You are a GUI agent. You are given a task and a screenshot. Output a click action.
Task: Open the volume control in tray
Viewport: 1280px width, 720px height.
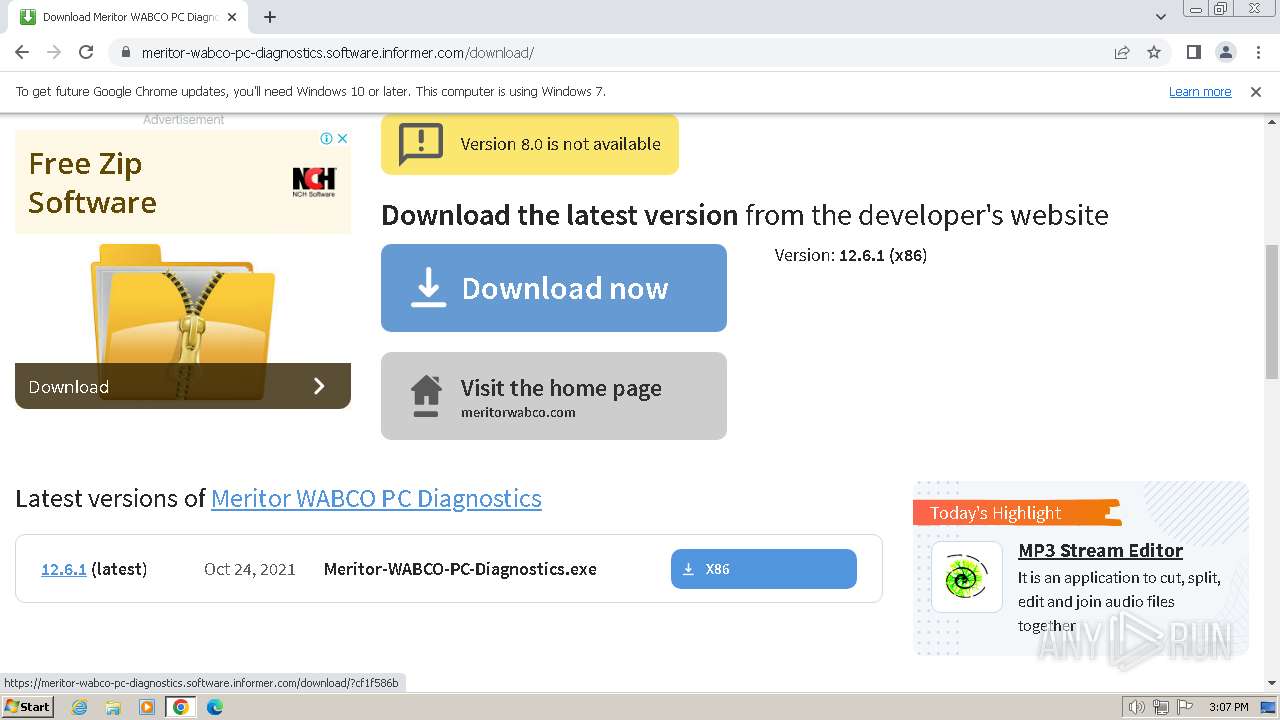point(1137,707)
